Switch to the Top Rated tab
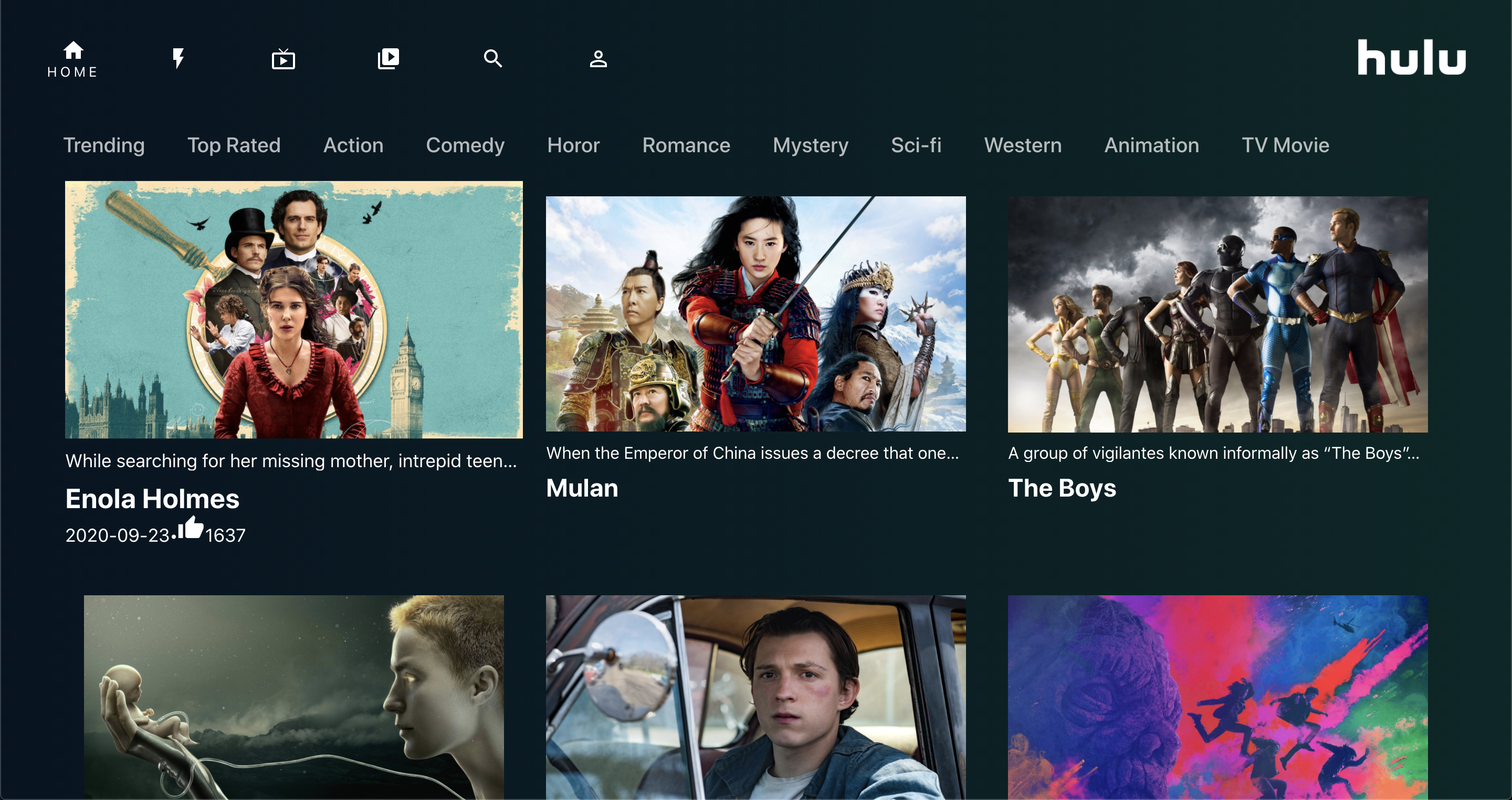Viewport: 1512px width, 800px height. tap(234, 145)
